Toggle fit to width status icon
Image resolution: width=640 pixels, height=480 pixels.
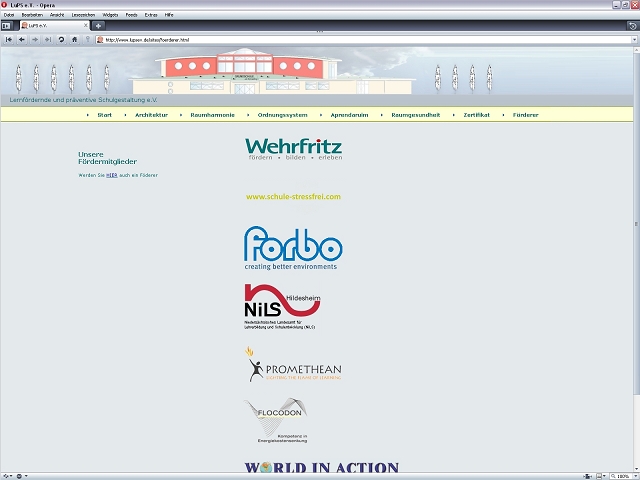[587, 476]
